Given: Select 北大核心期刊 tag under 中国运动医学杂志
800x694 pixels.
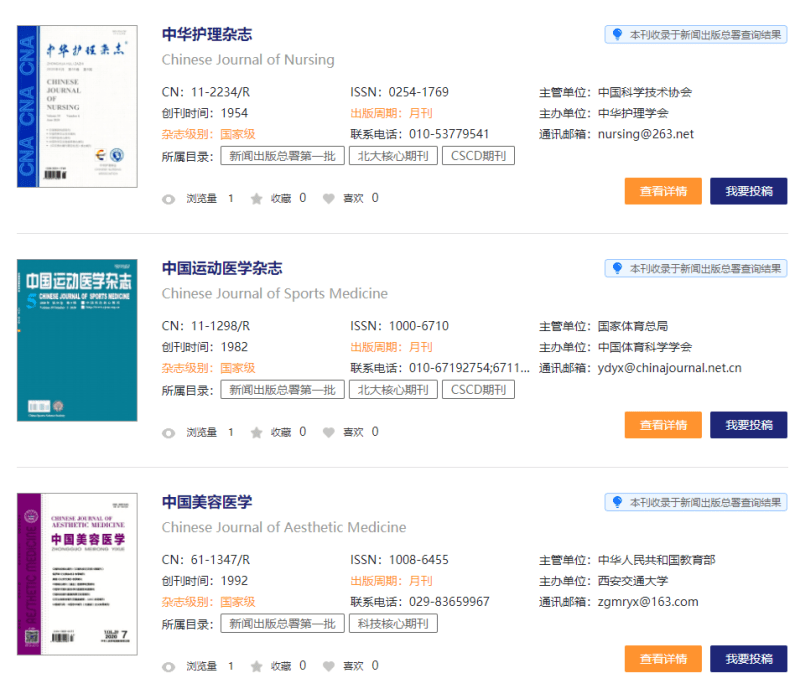Looking at the screenshot, I should (393, 389).
